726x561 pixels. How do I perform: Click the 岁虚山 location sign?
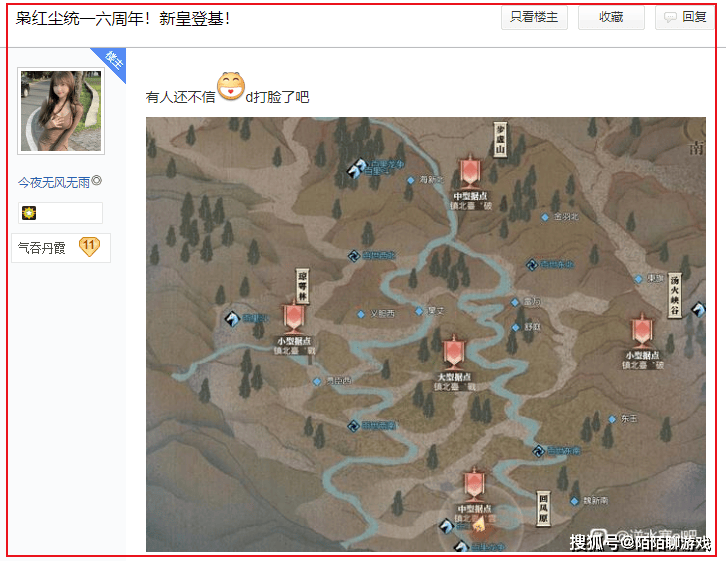click(x=500, y=140)
